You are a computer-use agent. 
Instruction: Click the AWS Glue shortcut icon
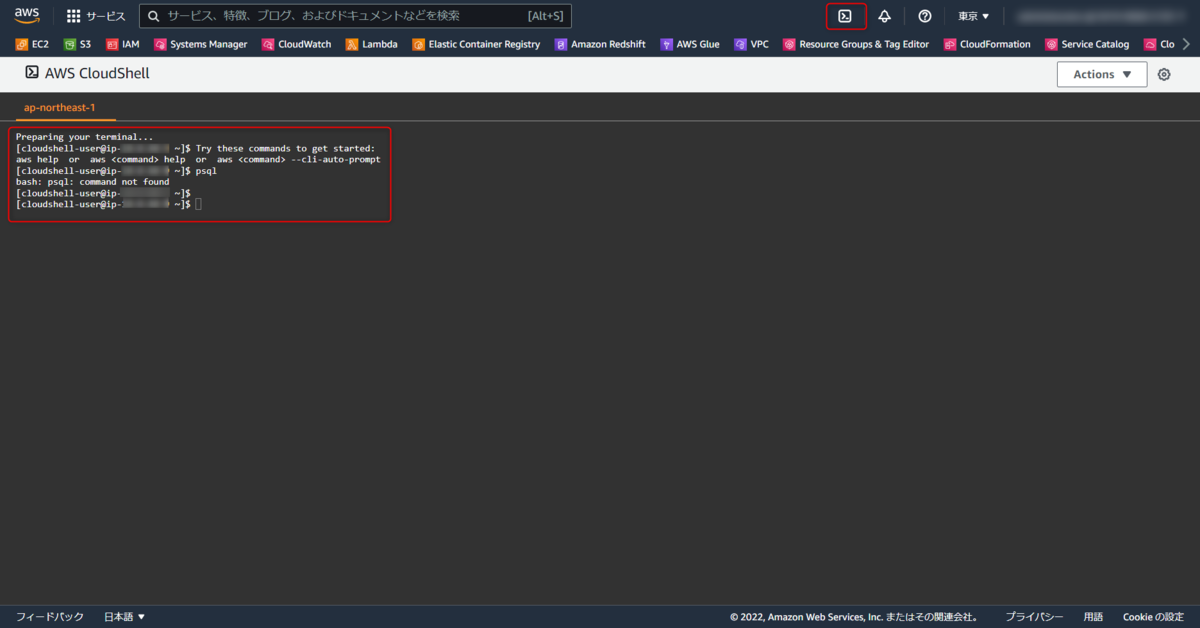667,44
